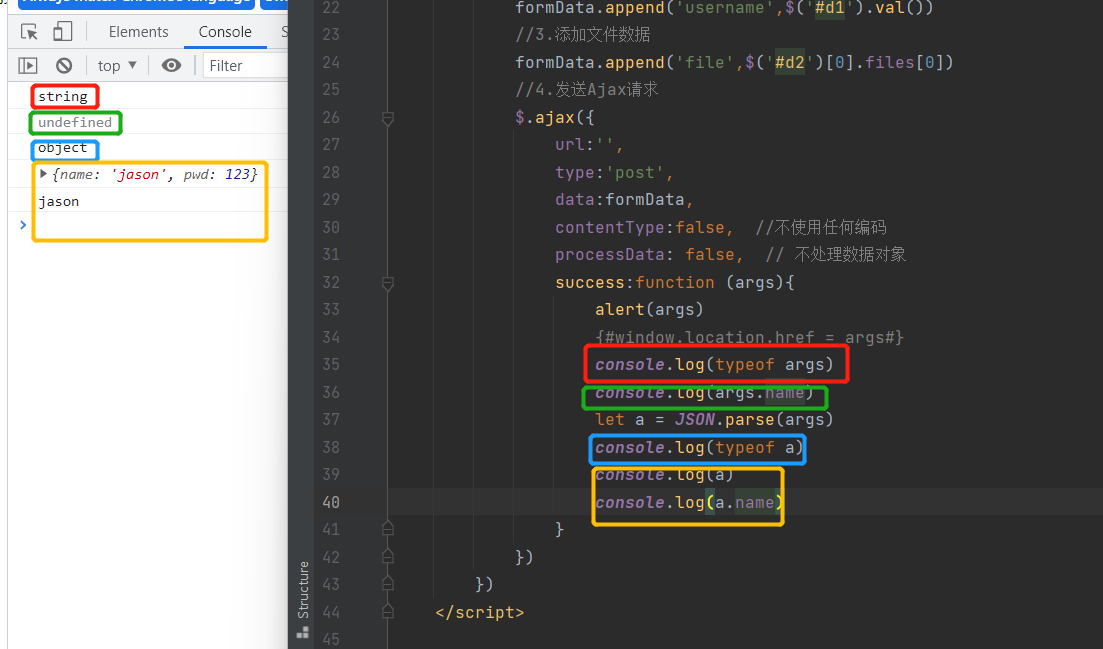1103x649 pixels.
Task: Click line number 40 in the gutter
Action: pyautogui.click(x=331, y=502)
